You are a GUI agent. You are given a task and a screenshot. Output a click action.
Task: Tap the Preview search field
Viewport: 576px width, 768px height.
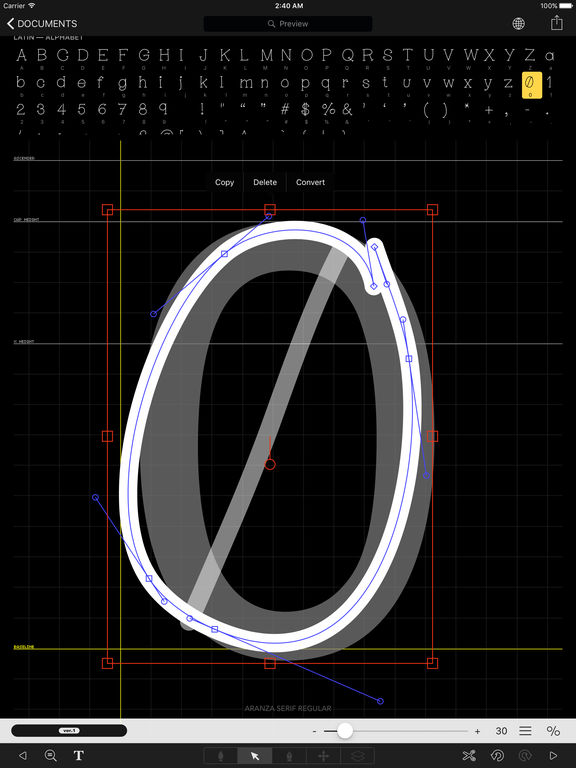(x=288, y=24)
